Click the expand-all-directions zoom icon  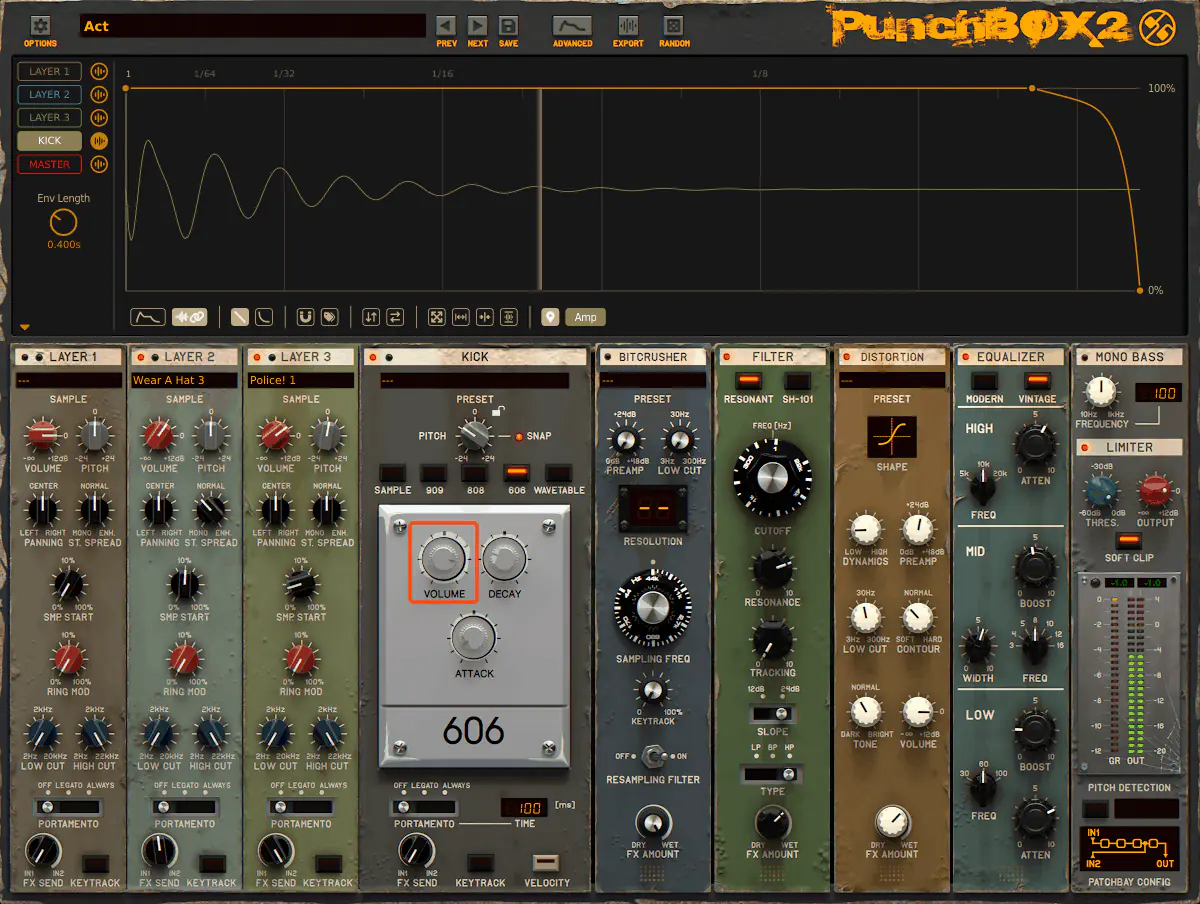click(437, 317)
